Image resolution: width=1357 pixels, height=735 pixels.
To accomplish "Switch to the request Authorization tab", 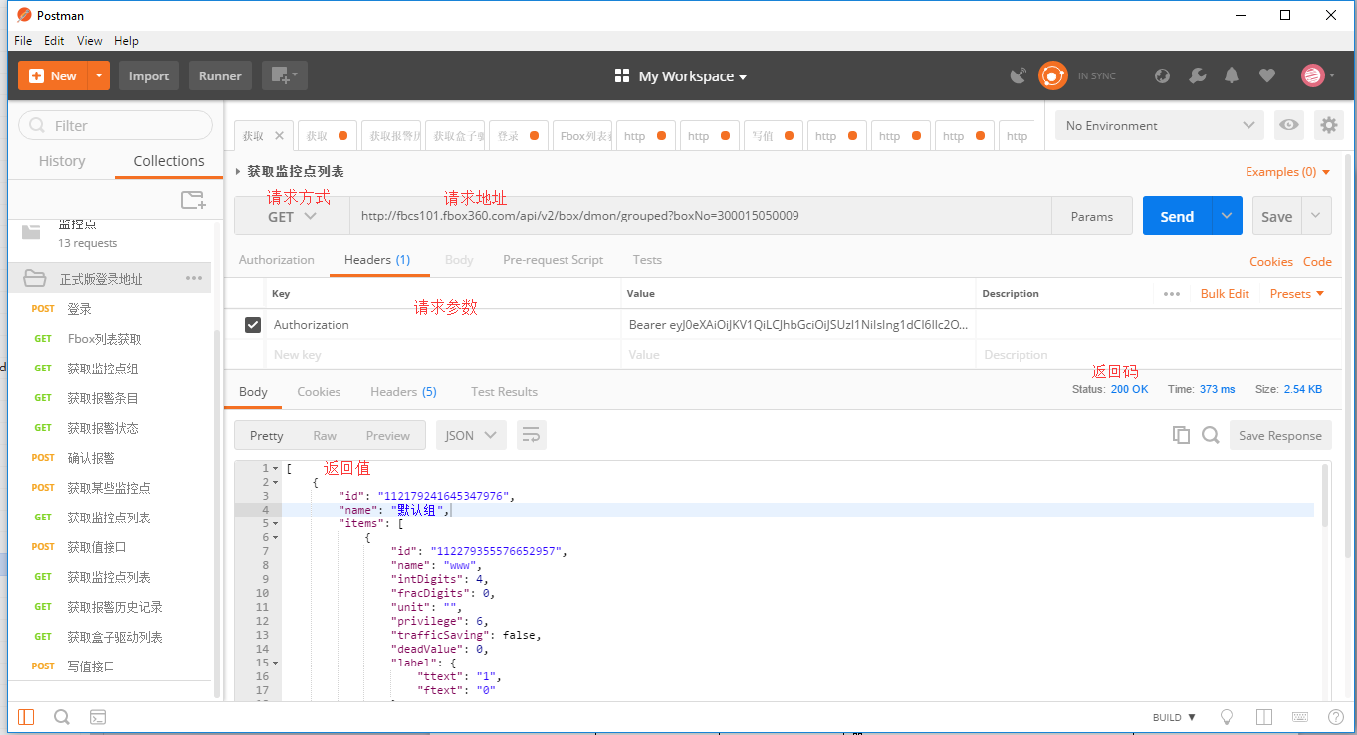I will click(277, 260).
